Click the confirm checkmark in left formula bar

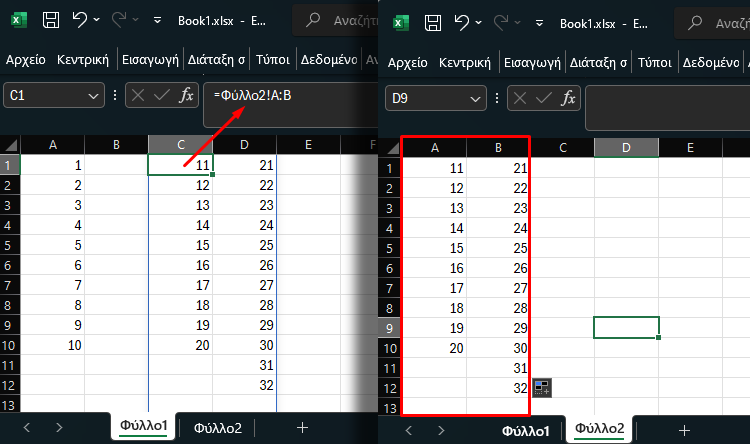pos(162,95)
